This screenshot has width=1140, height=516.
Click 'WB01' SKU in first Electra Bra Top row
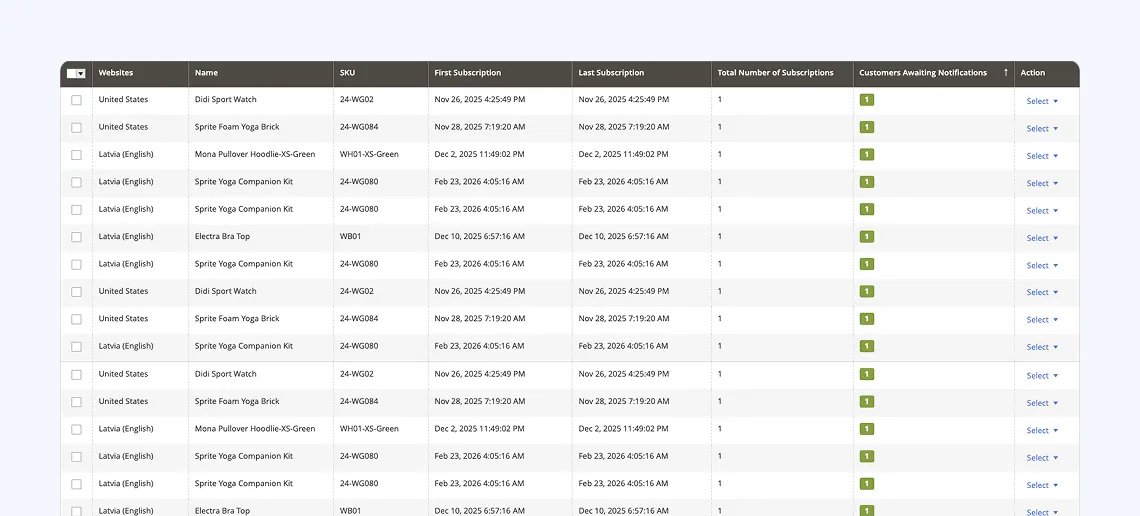tap(351, 236)
